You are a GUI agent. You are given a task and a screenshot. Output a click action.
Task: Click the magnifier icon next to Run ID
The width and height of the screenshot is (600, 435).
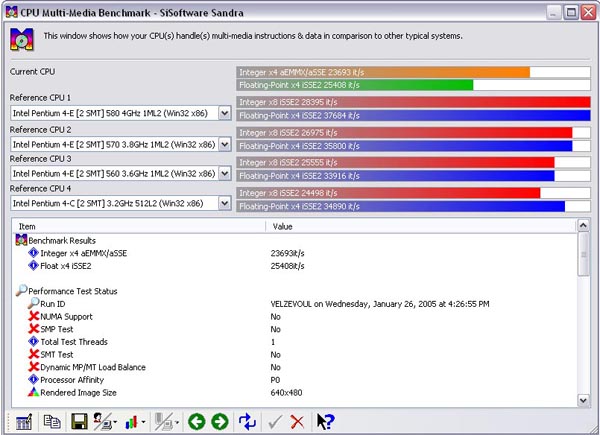[33, 303]
